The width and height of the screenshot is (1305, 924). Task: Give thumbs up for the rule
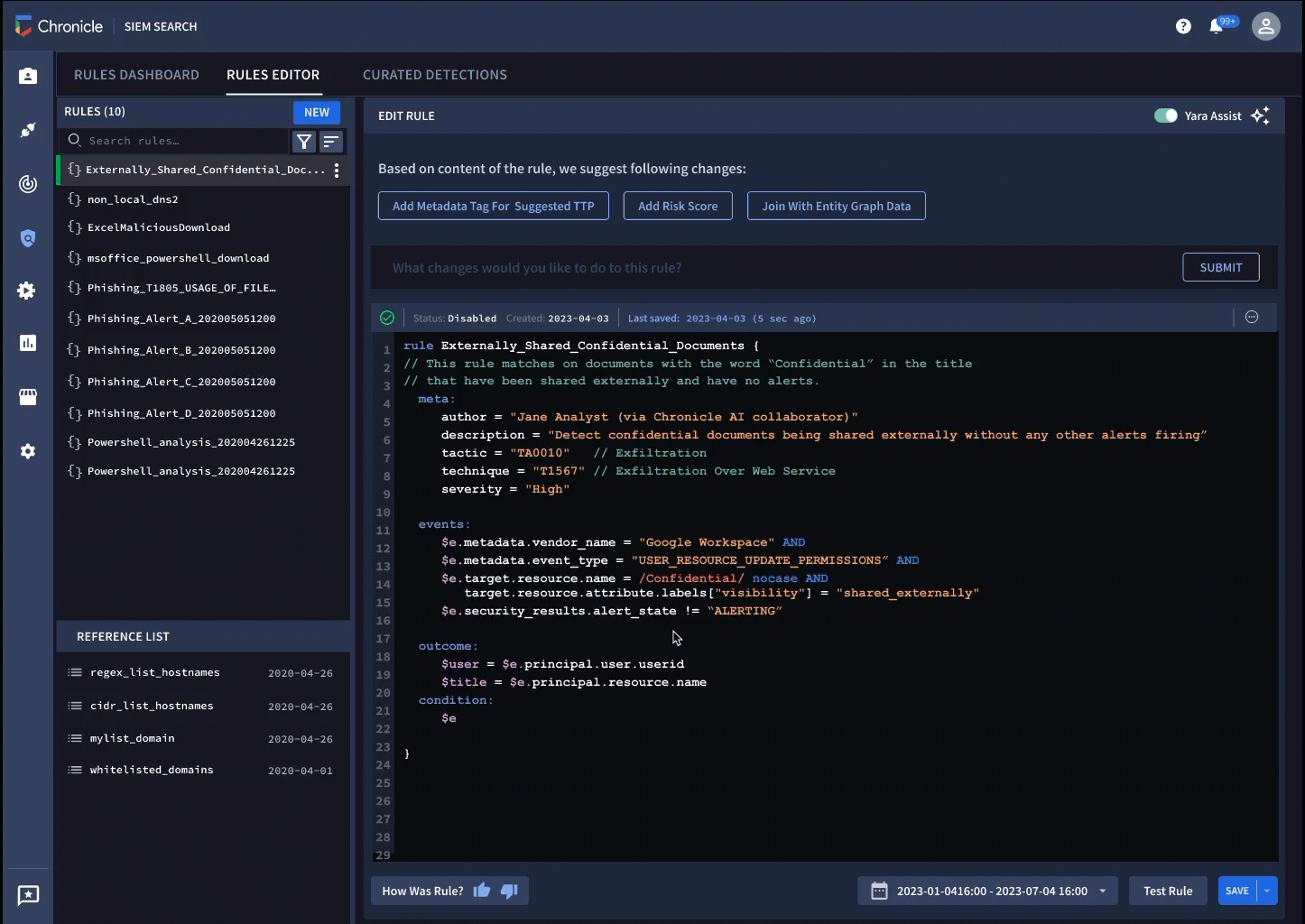(482, 891)
